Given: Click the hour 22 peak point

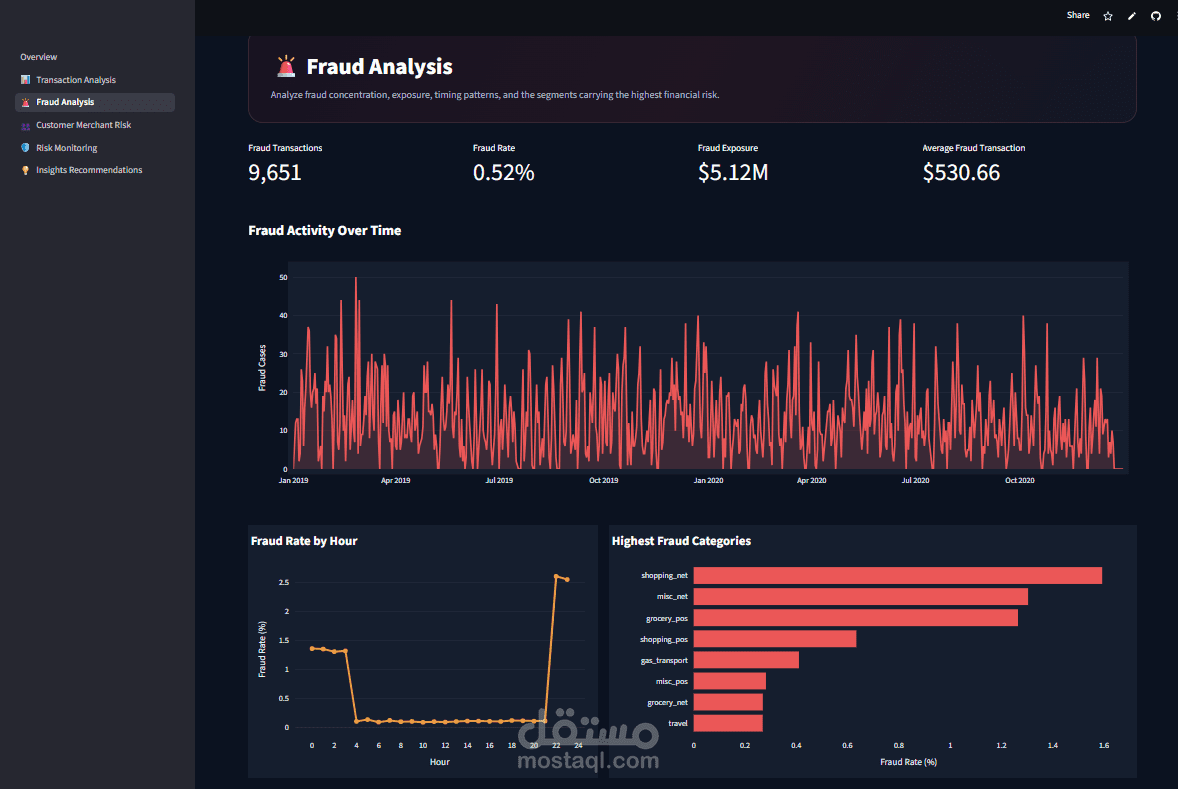Looking at the screenshot, I should (556, 576).
